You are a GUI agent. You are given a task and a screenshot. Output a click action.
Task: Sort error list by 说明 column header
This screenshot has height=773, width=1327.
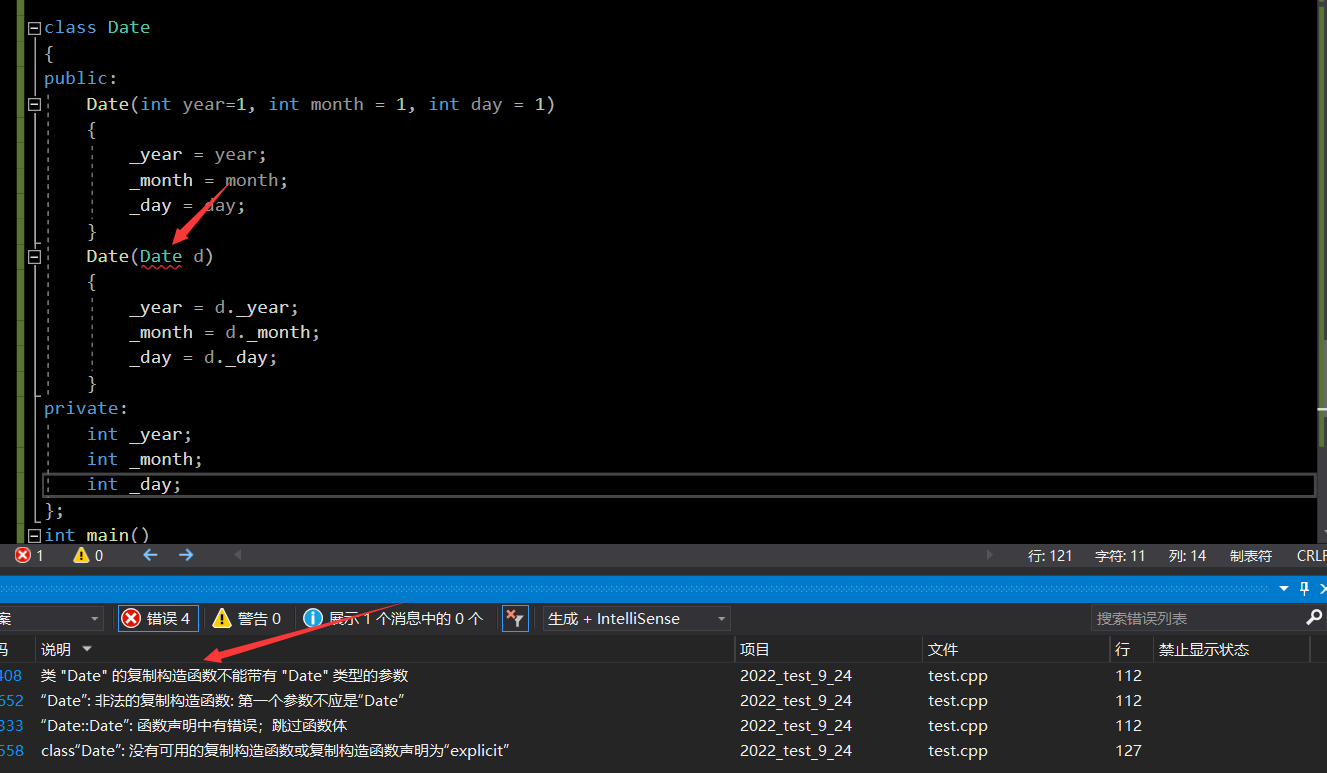tap(56, 650)
